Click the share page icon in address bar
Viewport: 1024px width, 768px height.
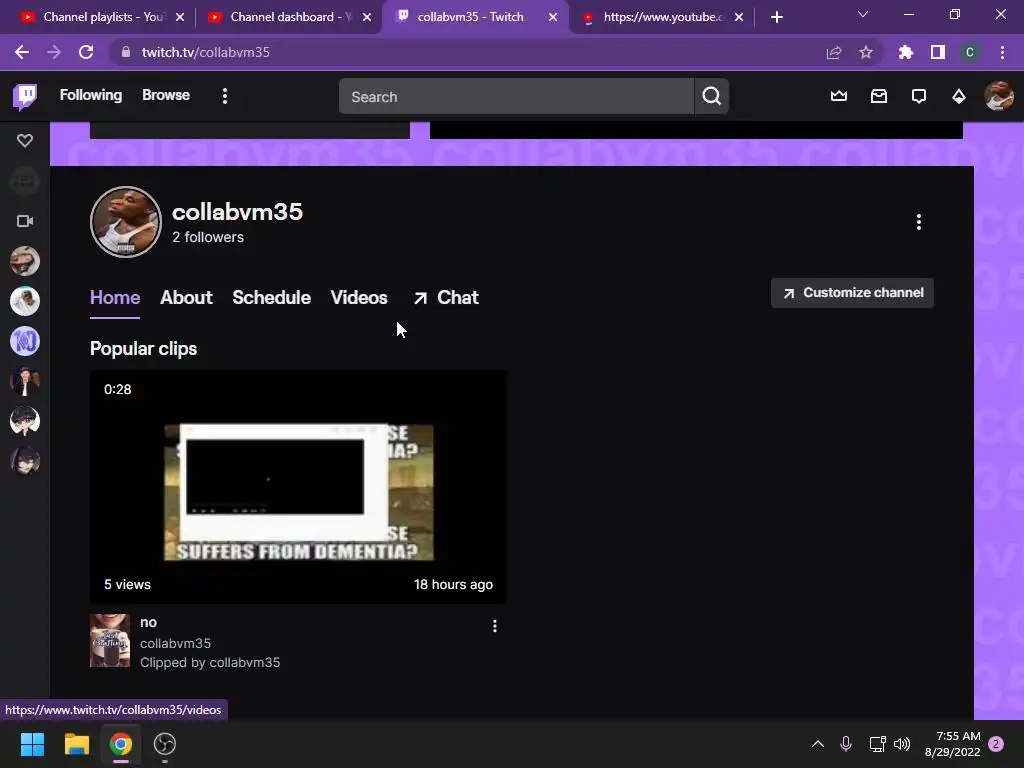tap(834, 52)
